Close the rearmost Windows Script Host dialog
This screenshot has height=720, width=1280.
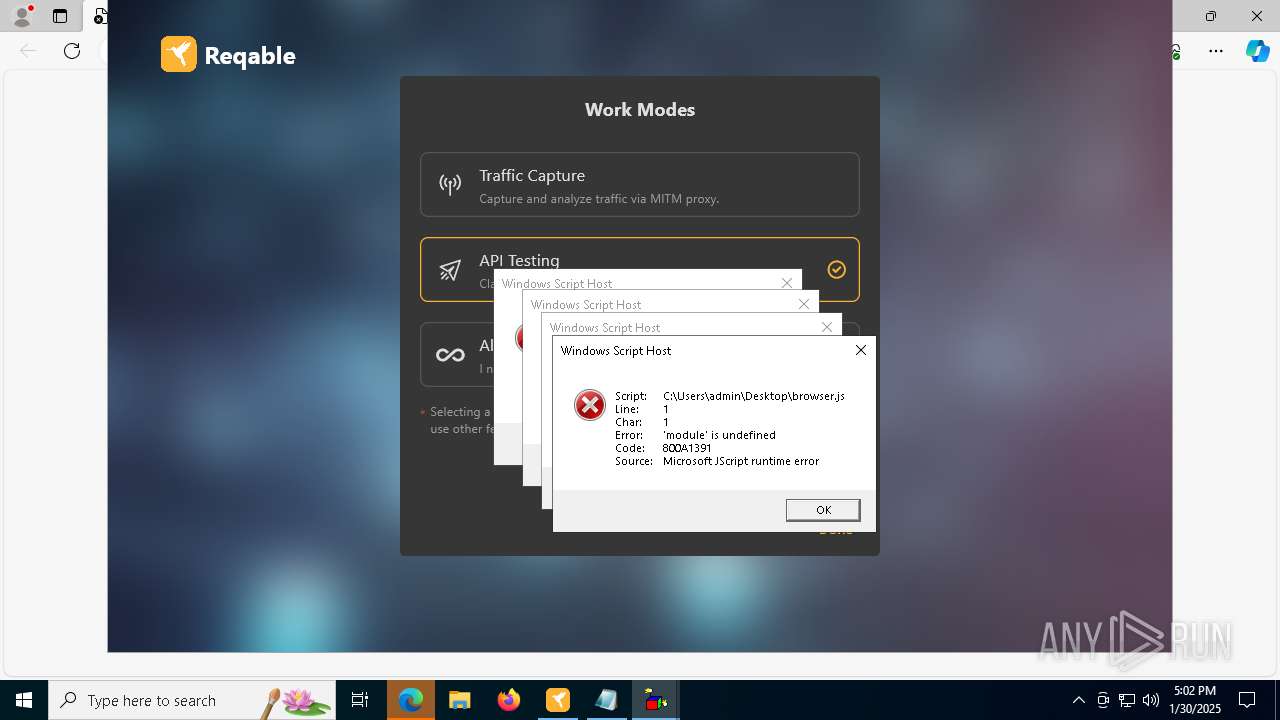[787, 283]
